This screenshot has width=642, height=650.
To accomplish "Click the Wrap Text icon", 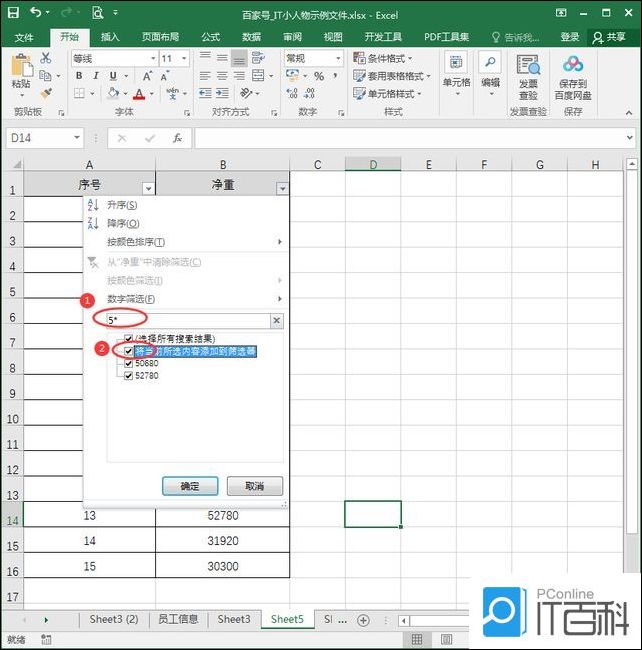I will (258, 57).
